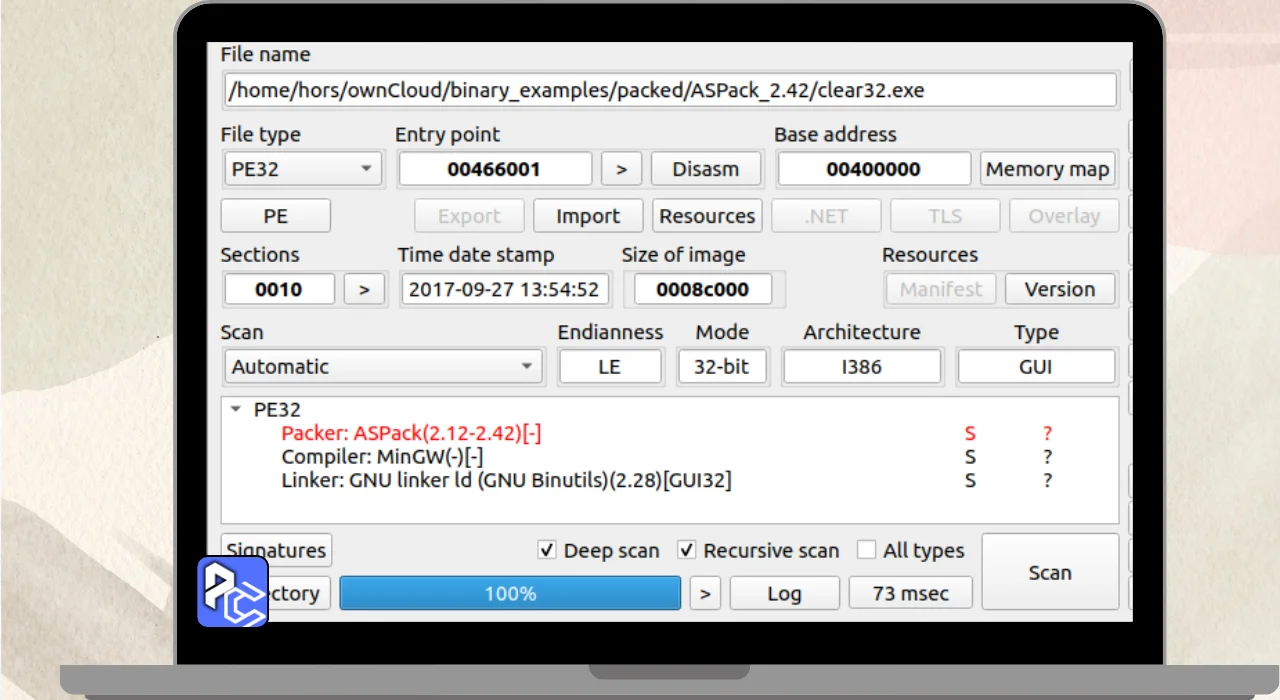1280x700 pixels.
Task: Click the File name path field
Action: pos(670,90)
